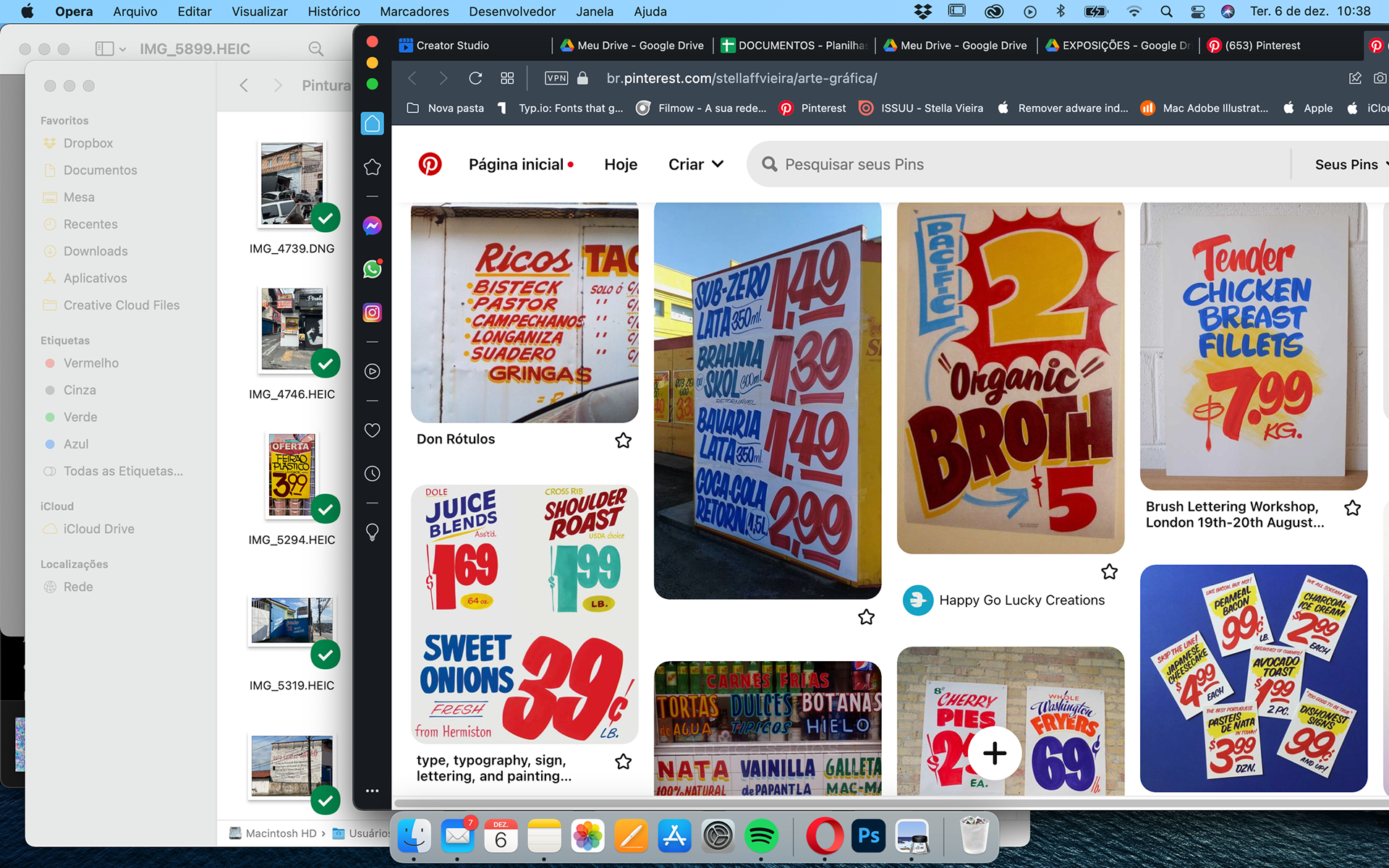Reload the current Pinterest page
Image resolution: width=1389 pixels, height=868 pixels.
coord(475,78)
